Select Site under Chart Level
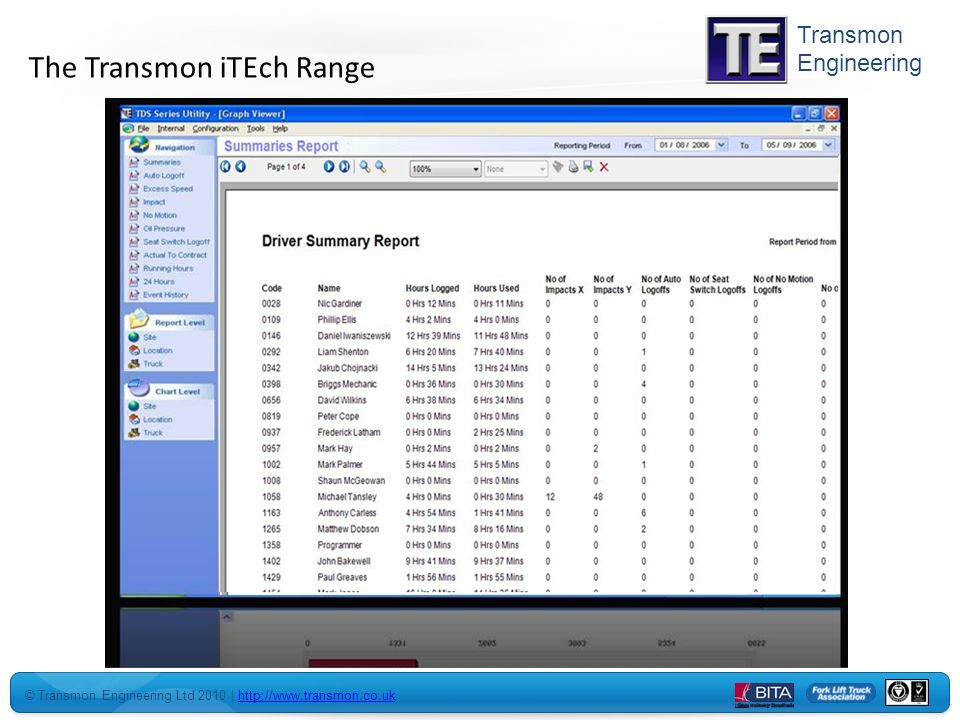The height and width of the screenshot is (720, 960). 149,406
